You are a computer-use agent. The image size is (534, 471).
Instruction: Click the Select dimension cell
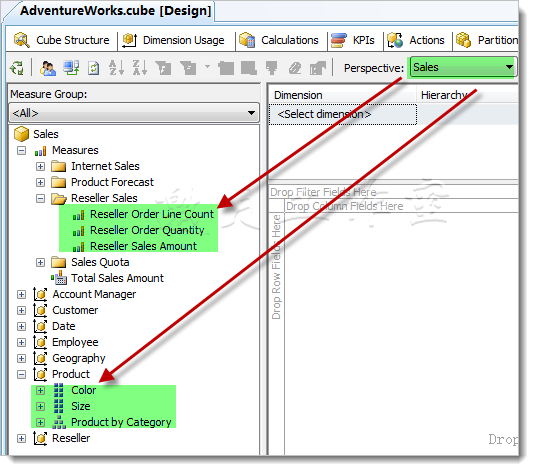point(343,114)
